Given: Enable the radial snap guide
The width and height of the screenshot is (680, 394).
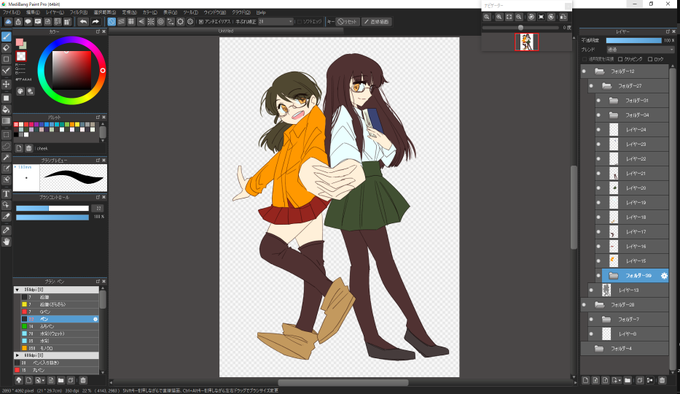Looking at the screenshot, I should (x=151, y=21).
